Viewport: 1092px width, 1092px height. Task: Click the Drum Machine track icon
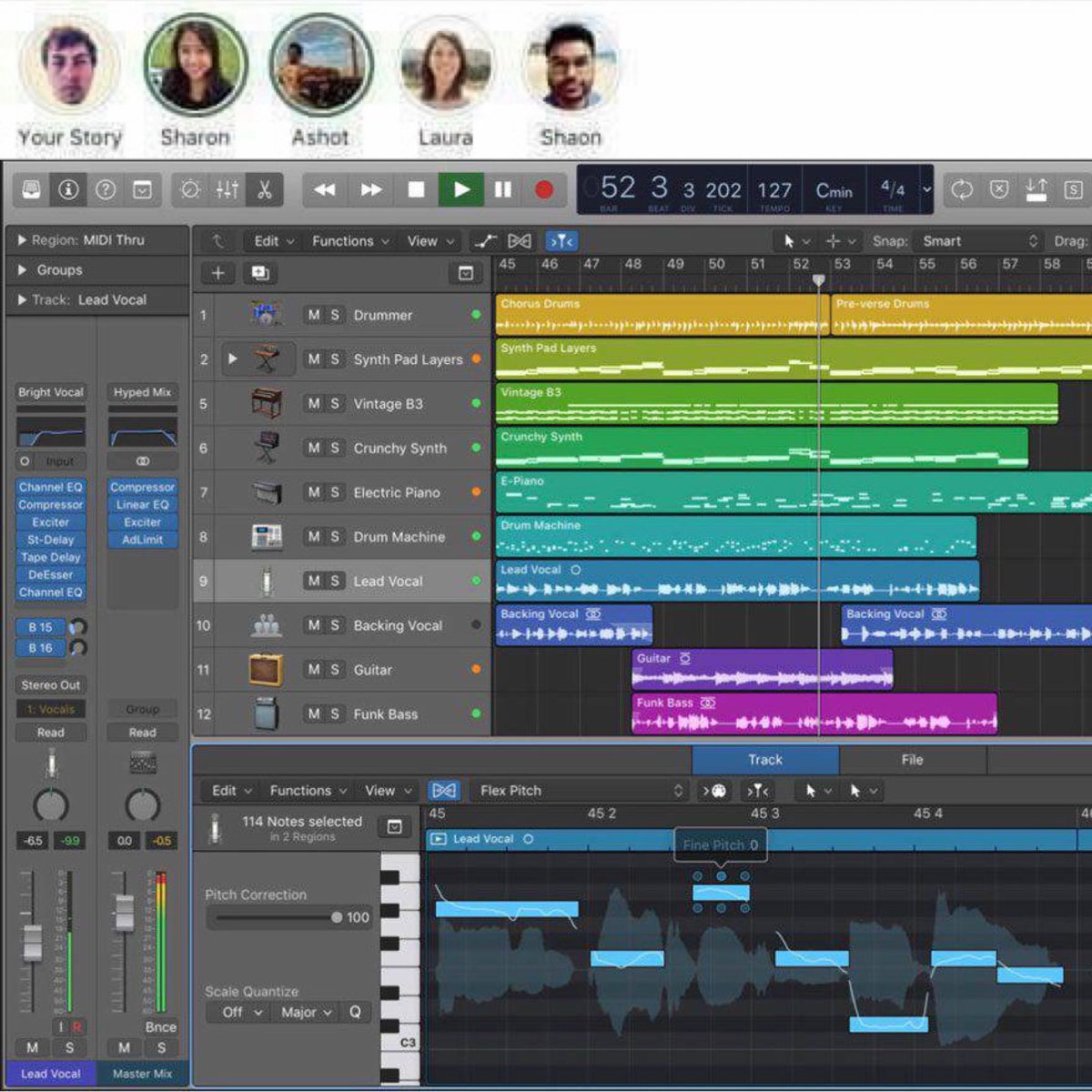click(x=266, y=537)
